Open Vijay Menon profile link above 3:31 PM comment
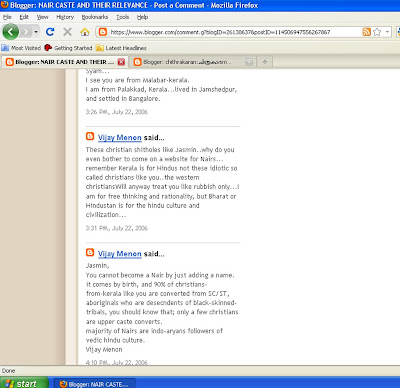 tap(120, 138)
